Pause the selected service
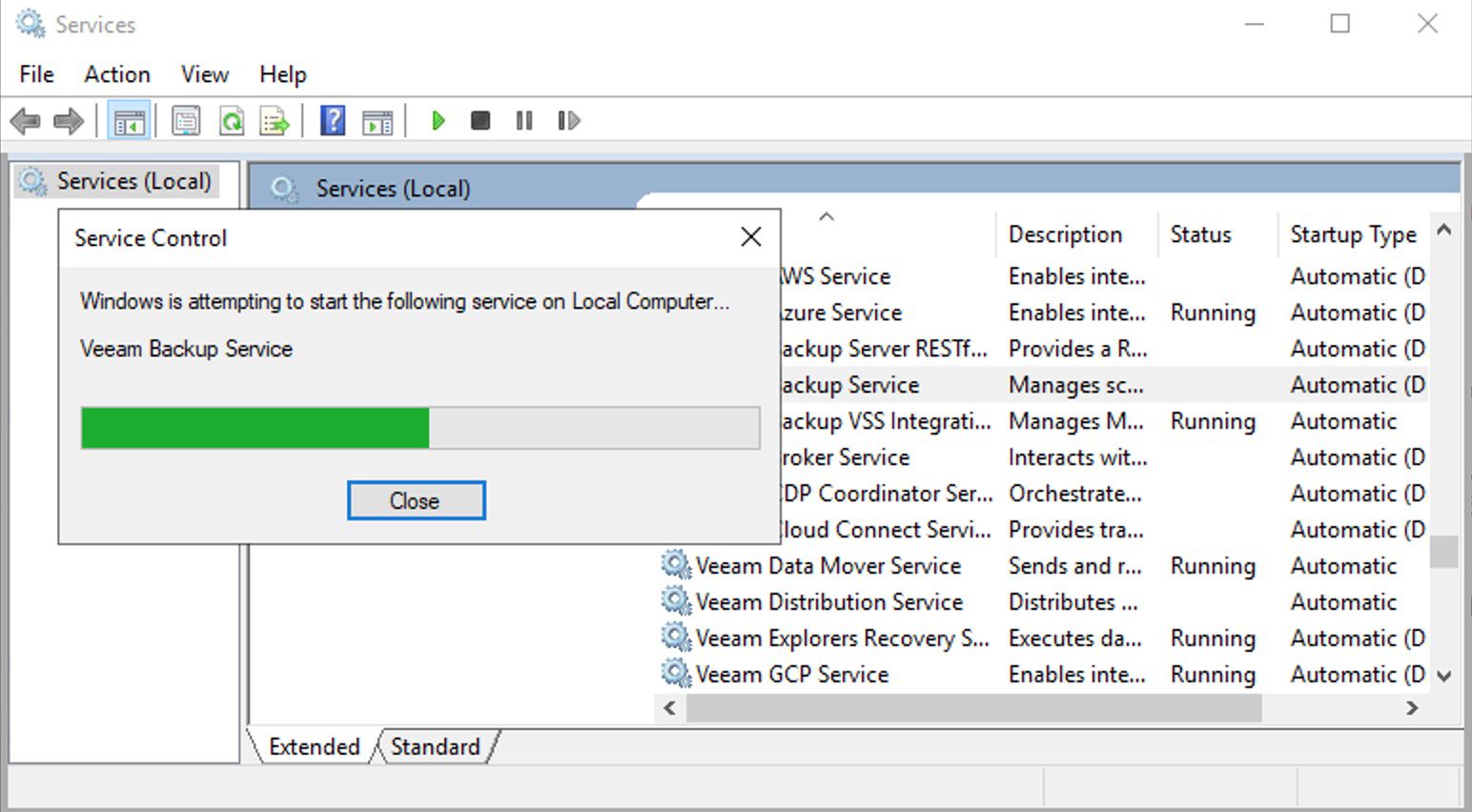 pyautogui.click(x=523, y=120)
